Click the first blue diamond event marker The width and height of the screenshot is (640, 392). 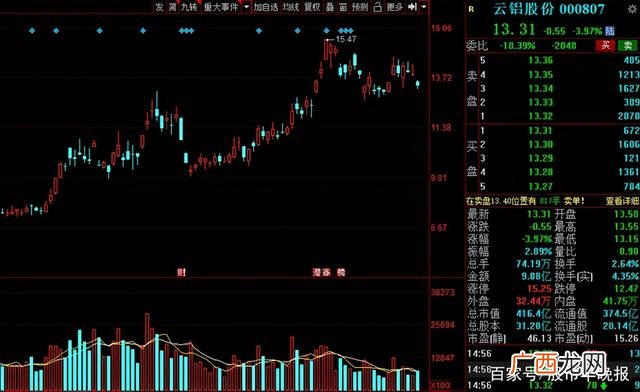32,30
